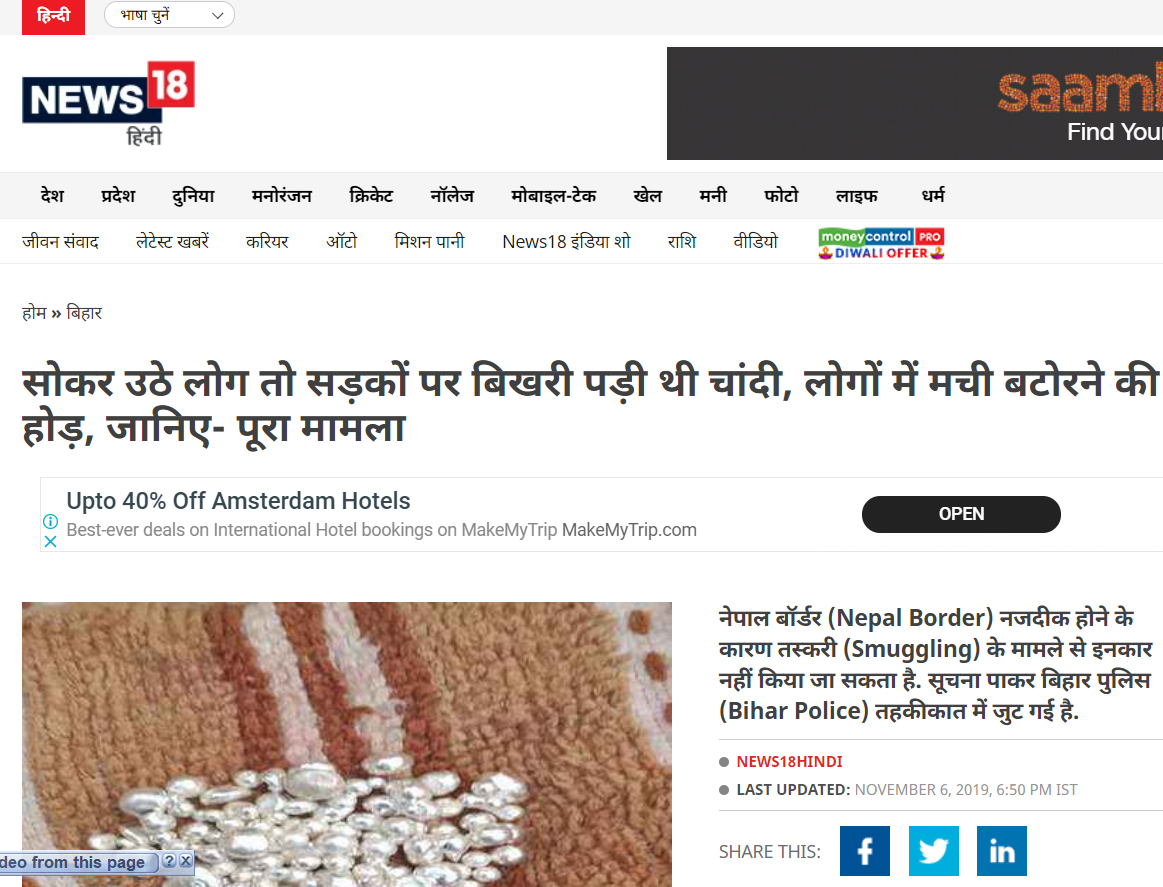Click the OPEN button on hotel ad

(x=961, y=514)
